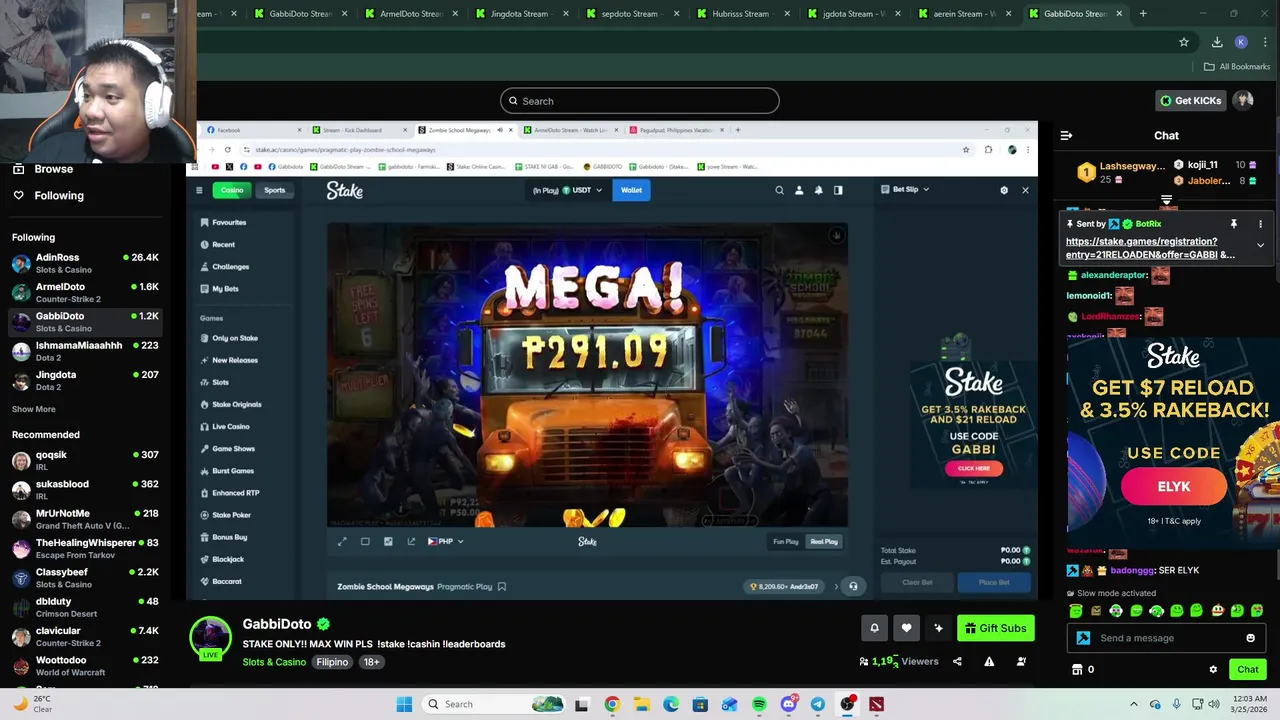Open Spotify from the Windows taskbar

pos(759,704)
